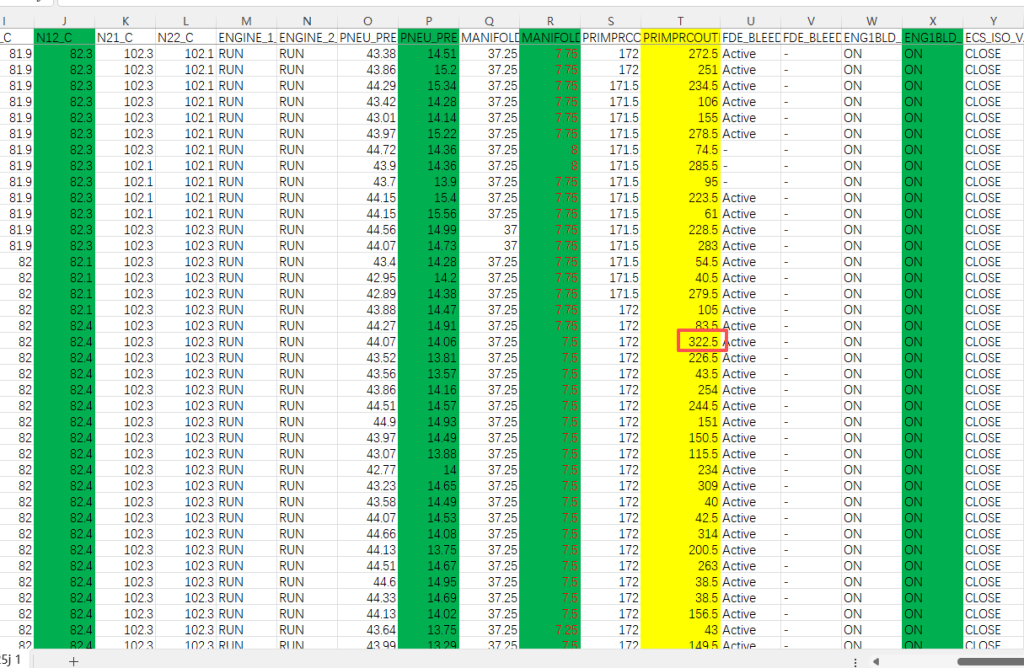Select column T header

(x=680, y=21)
